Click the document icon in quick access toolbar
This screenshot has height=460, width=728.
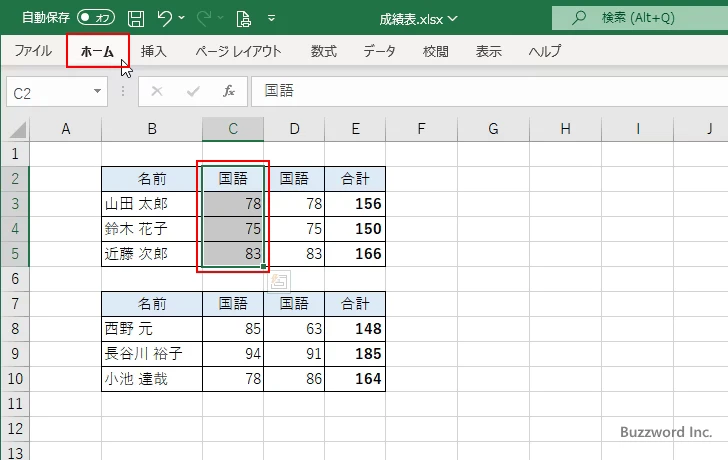[x=243, y=19]
